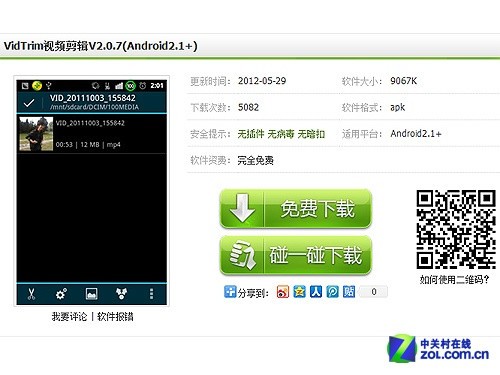Share to QQ Zone star icon
The width and height of the screenshot is (500, 375).
299,292
